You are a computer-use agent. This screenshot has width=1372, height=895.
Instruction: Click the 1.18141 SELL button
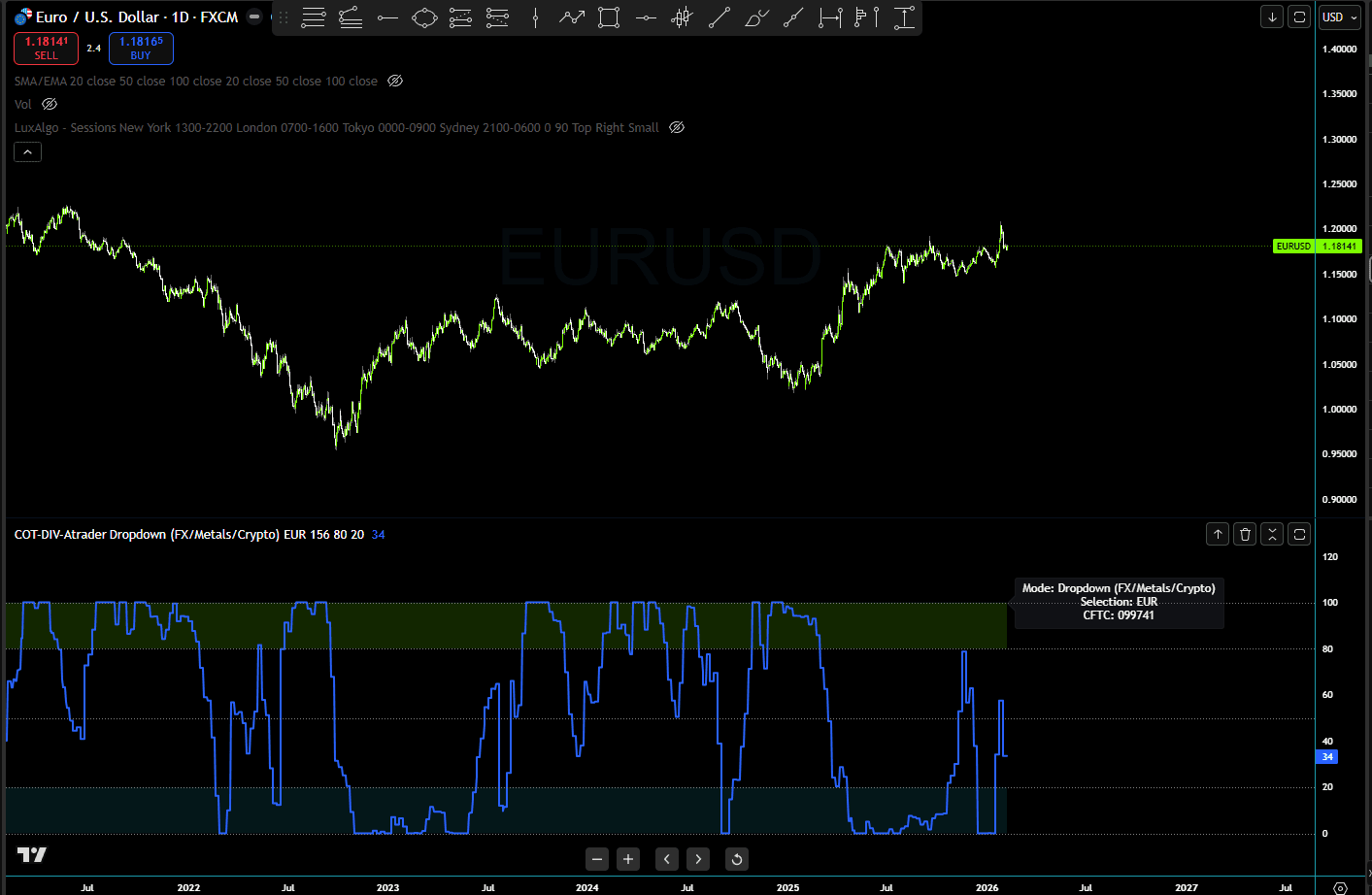click(x=46, y=49)
